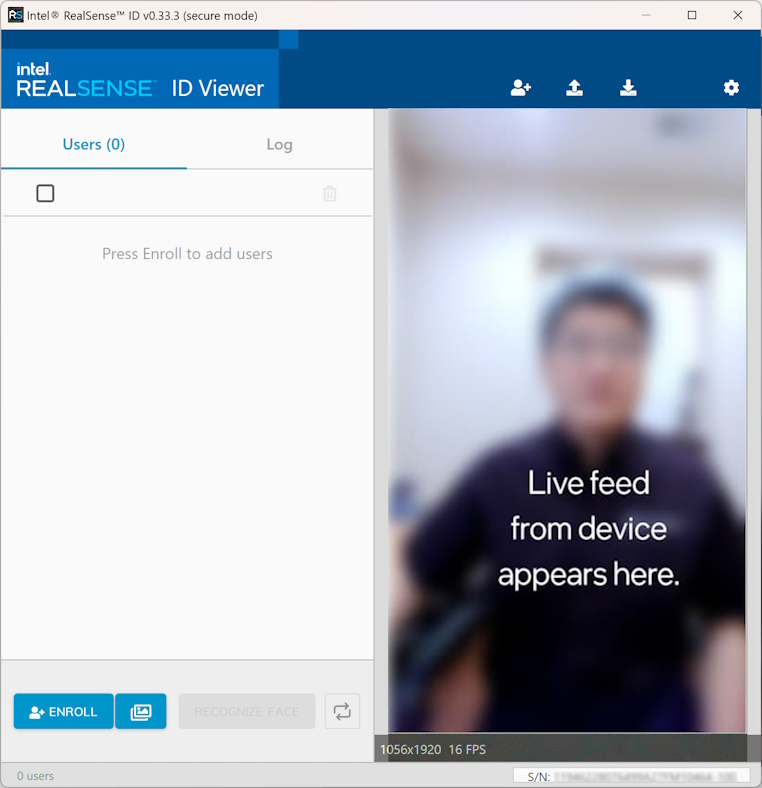The height and width of the screenshot is (788, 762).
Task: Click the download arrow icon in header
Action: (x=628, y=88)
